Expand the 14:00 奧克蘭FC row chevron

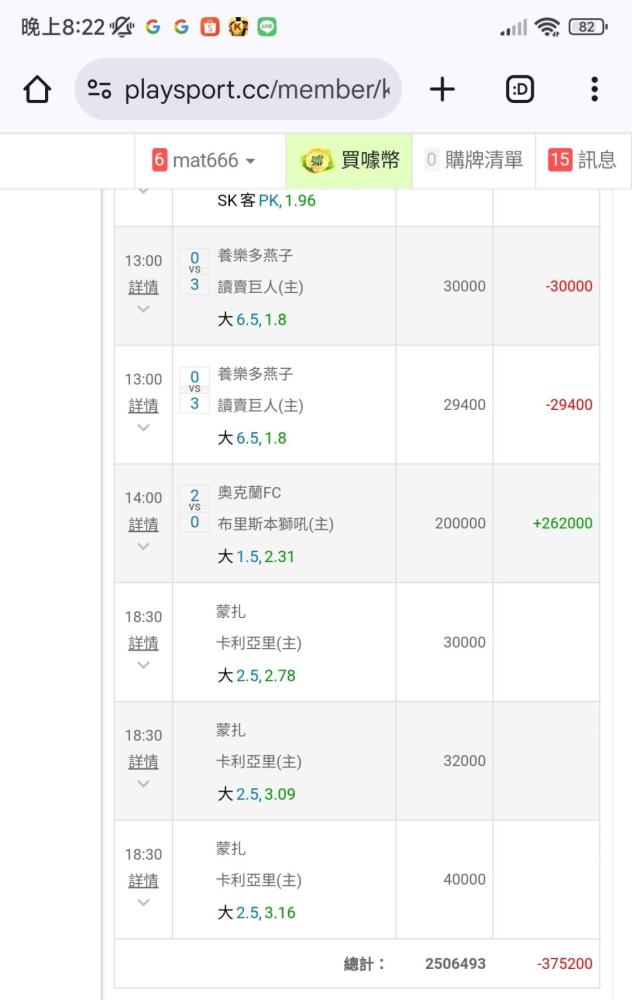point(143,546)
